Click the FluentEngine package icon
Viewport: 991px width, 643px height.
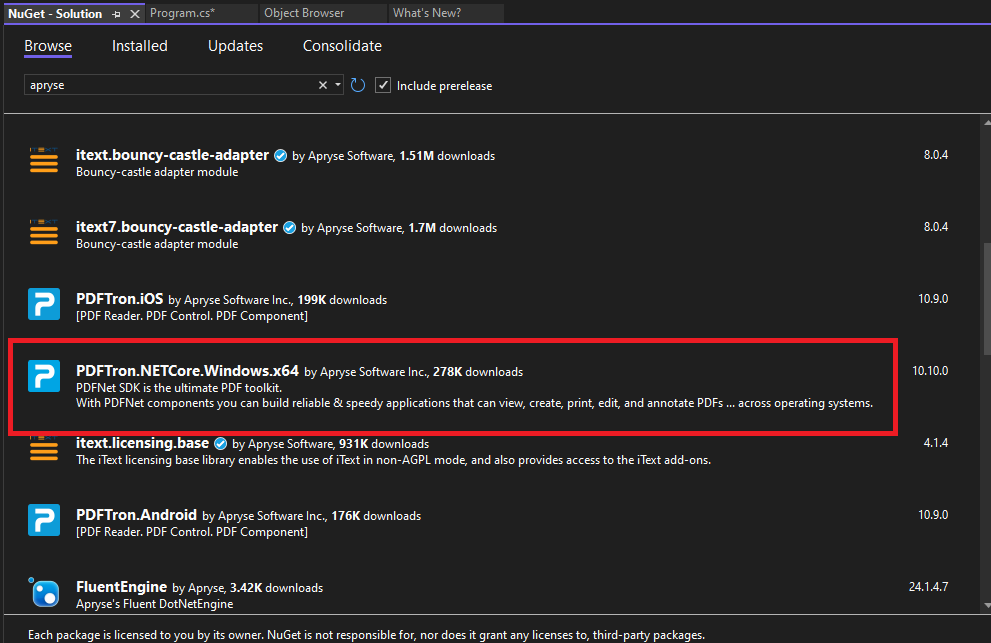(x=43, y=592)
